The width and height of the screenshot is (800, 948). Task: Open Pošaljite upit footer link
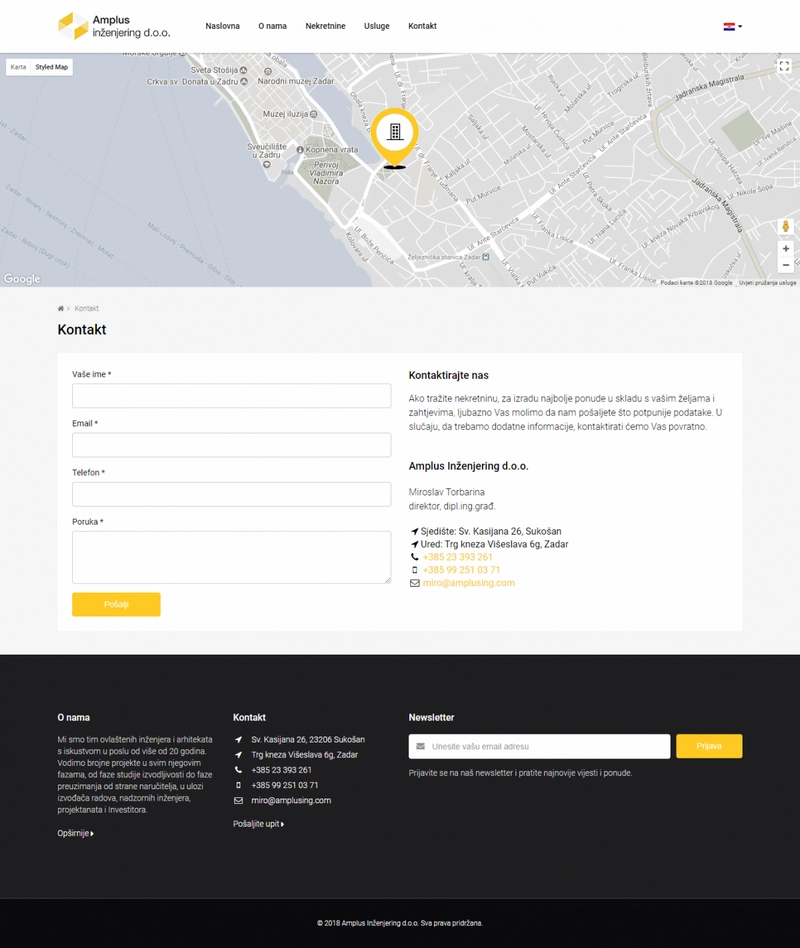[258, 824]
